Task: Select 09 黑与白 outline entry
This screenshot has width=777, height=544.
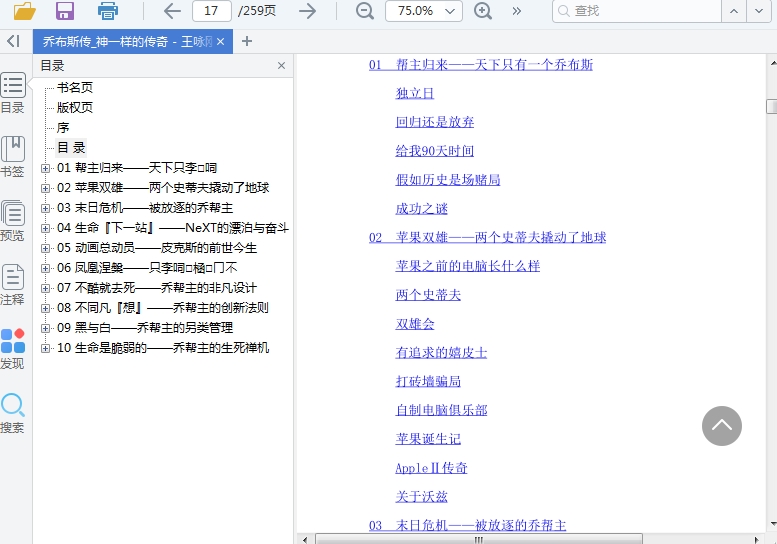Action: coord(145,328)
